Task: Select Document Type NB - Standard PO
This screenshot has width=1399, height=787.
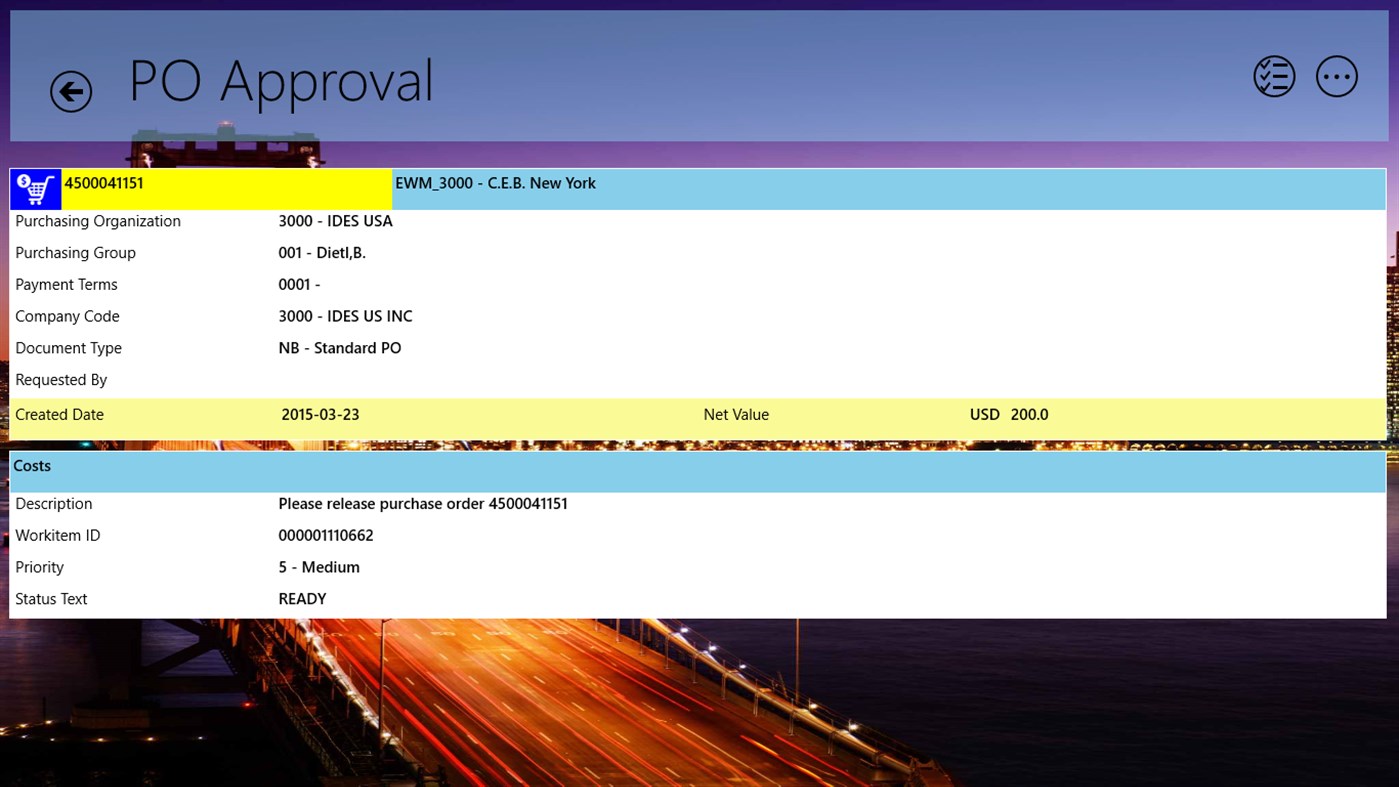Action: pos(340,347)
